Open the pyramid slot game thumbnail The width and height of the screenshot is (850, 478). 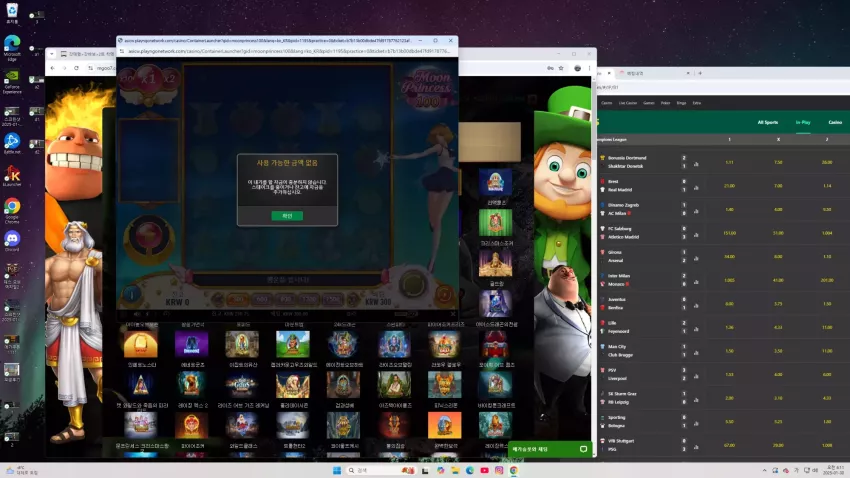[x=140, y=385]
